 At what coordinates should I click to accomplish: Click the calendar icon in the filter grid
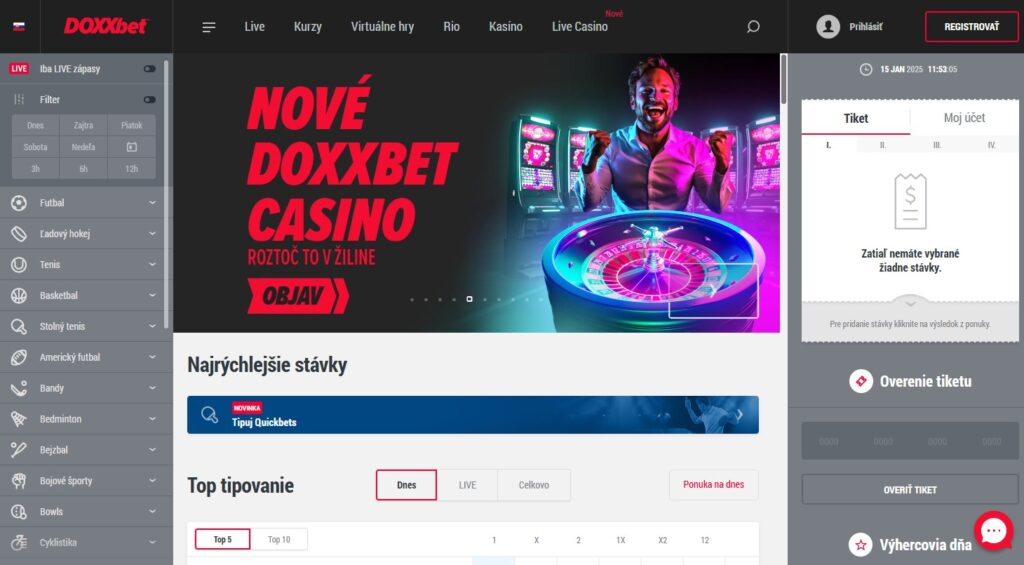tap(131, 147)
